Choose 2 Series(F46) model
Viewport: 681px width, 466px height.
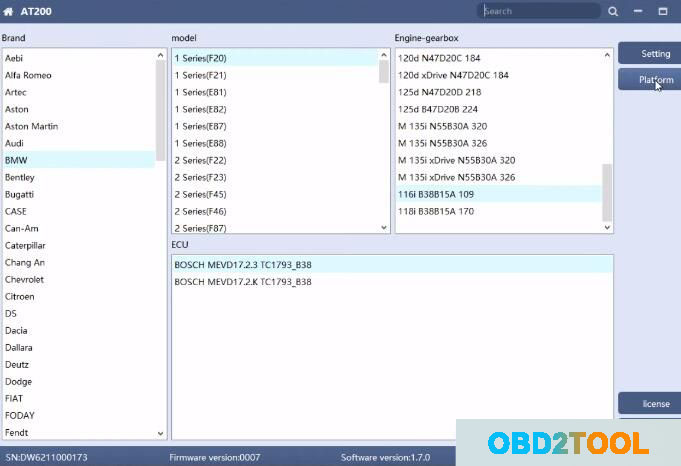click(275, 212)
